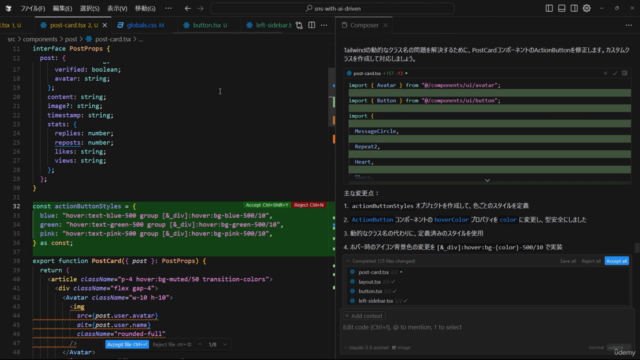640x360 pixels.
Task: Click the Edit code input field
Action: click(487, 327)
